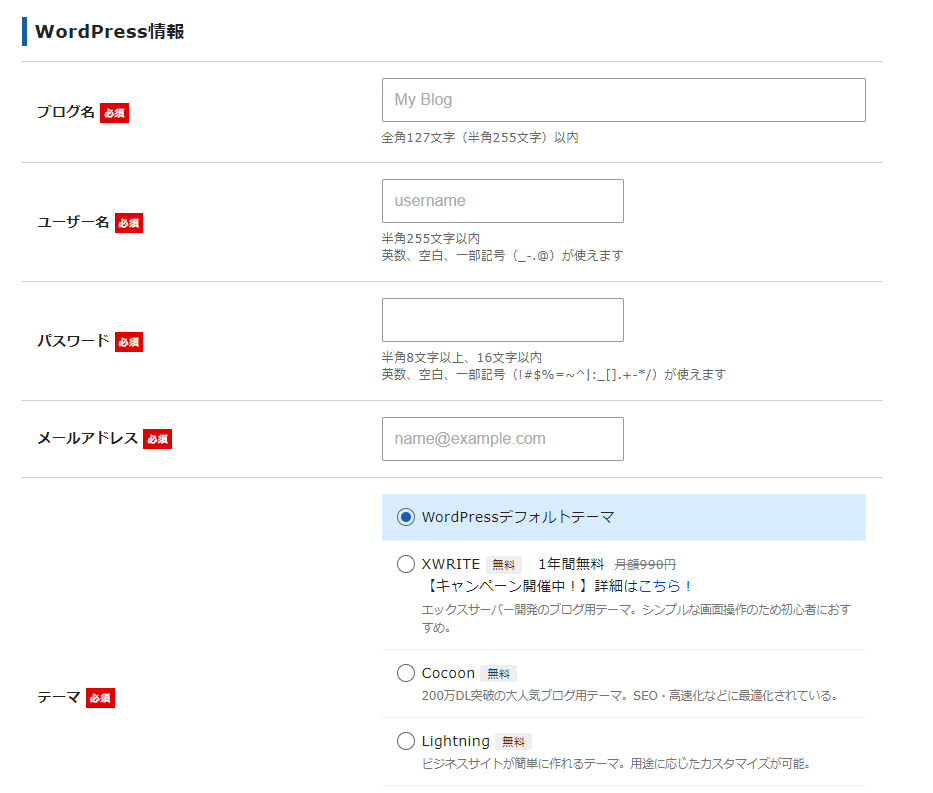Image resolution: width=933 pixels, height=793 pixels.
Task: Click the 必須 badge beside テーマ
Action: pos(100,698)
